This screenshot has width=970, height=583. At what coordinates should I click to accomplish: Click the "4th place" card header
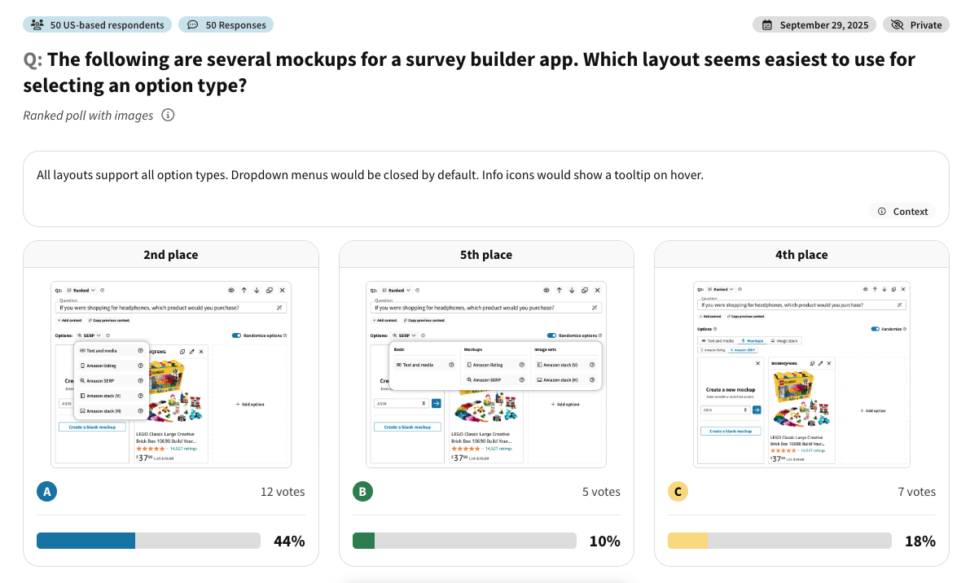802,254
